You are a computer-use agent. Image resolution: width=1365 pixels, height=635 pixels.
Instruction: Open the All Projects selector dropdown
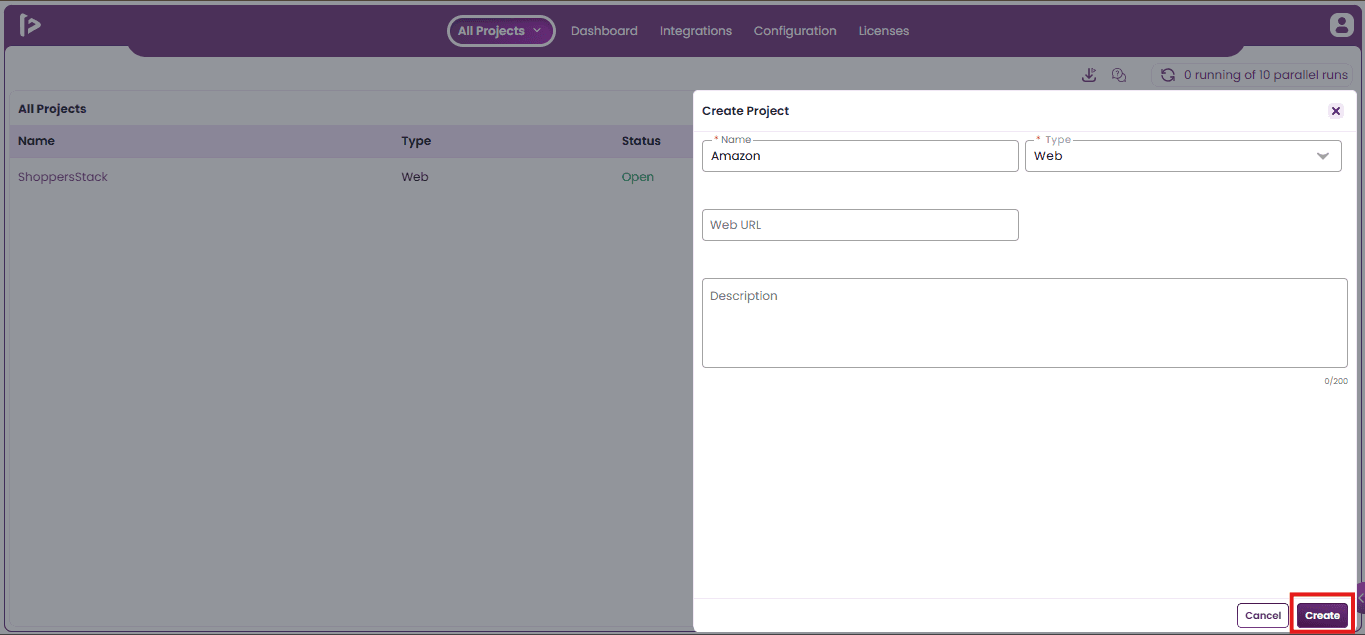501,31
